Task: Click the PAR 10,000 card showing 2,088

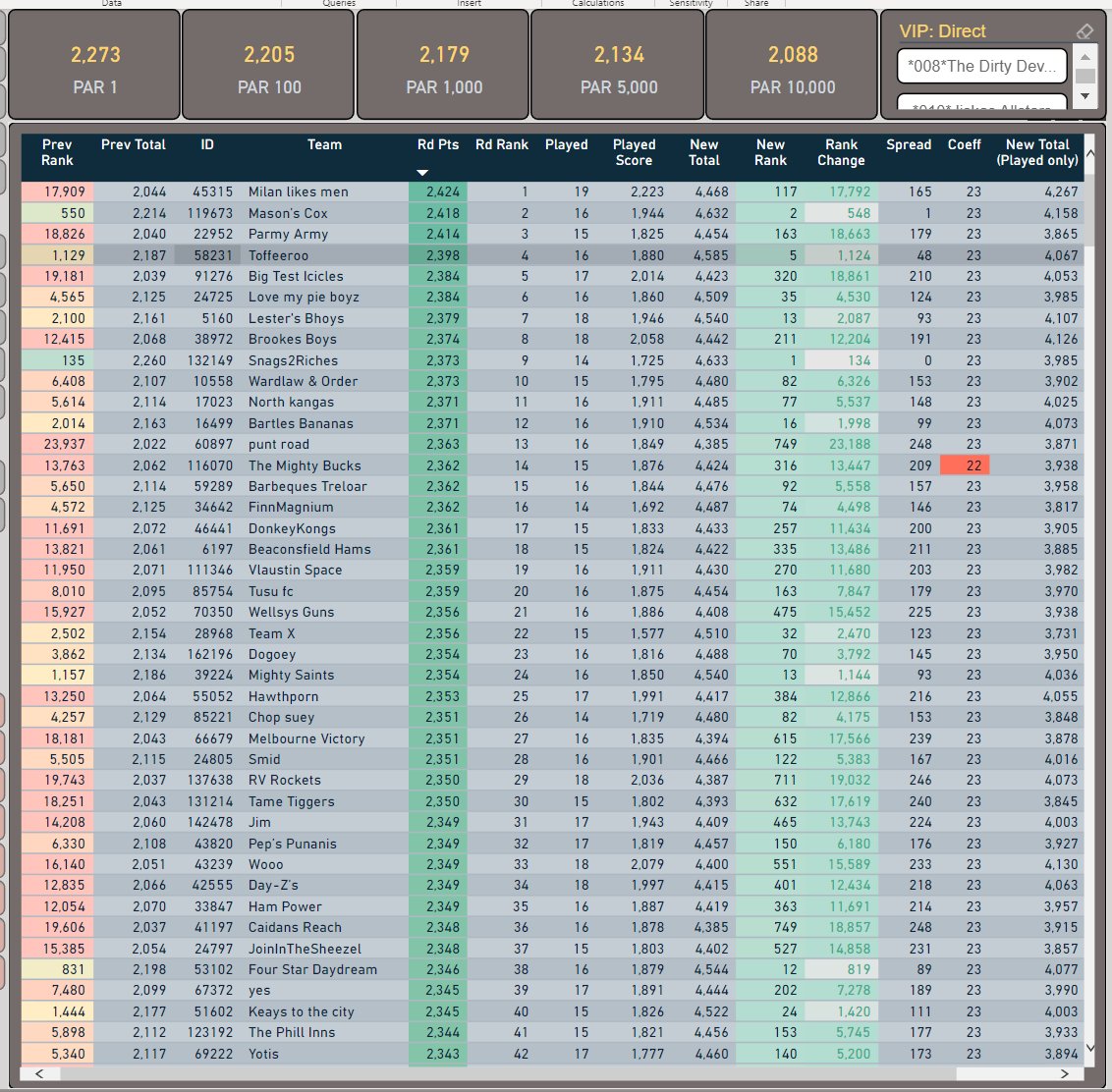Action: 793,64
